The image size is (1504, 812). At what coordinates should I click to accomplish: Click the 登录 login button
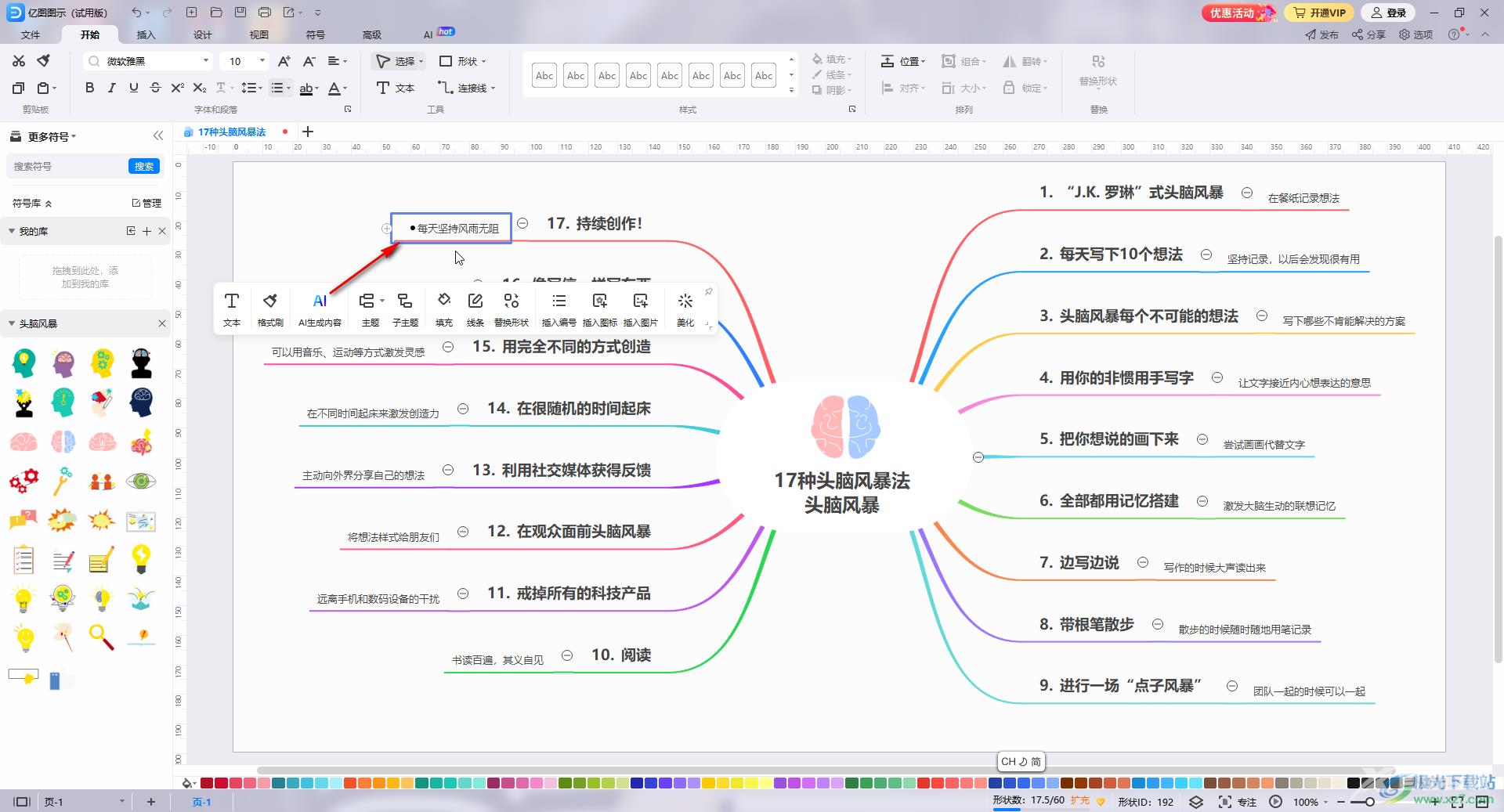pyautogui.click(x=1389, y=13)
